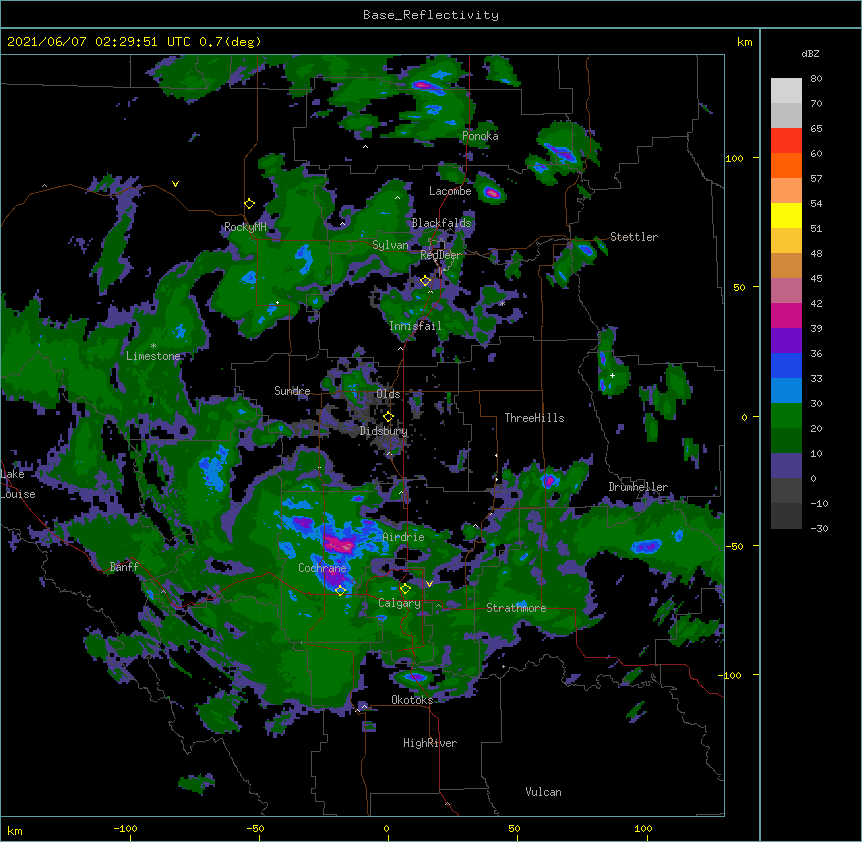The image size is (862, 842).
Task: Click the Limestone label
Action: 153,356
